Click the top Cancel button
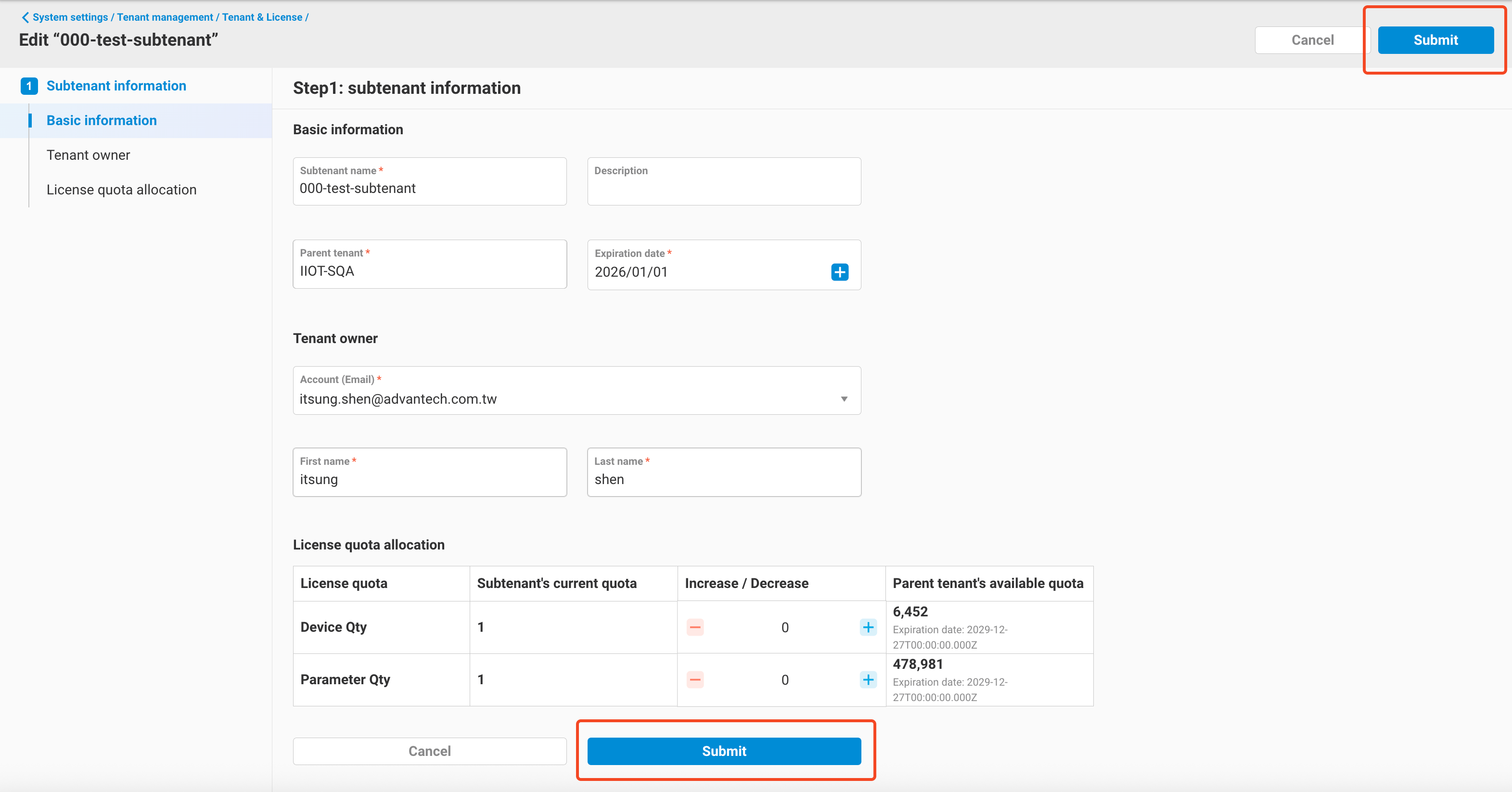This screenshot has width=1512, height=792. [x=1312, y=40]
